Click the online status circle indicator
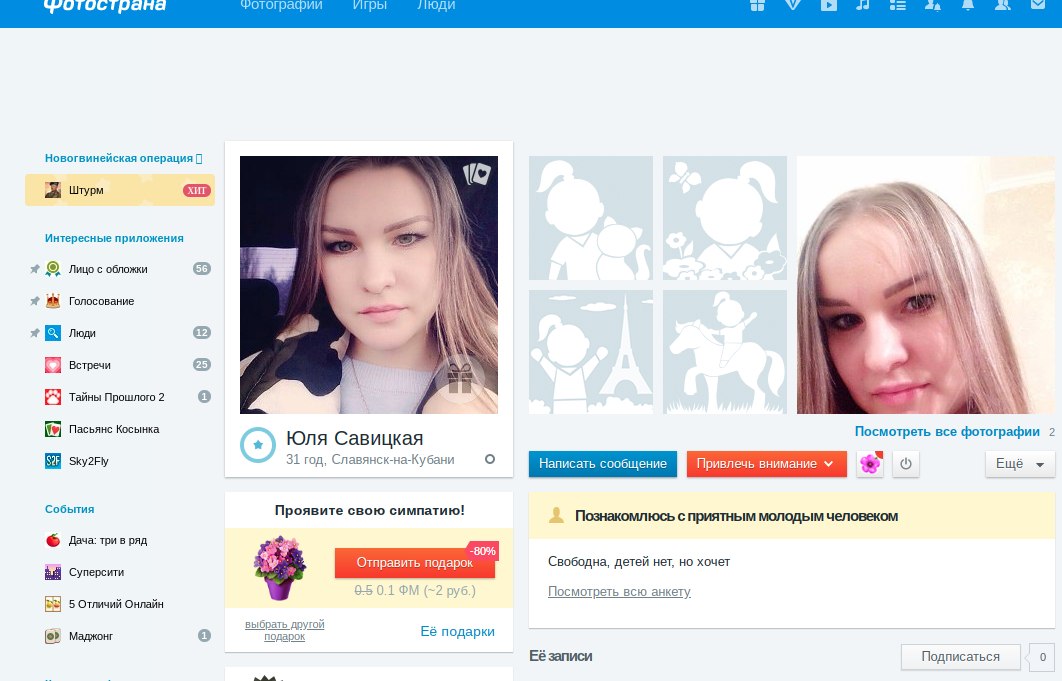The height and width of the screenshot is (681, 1062). click(490, 459)
